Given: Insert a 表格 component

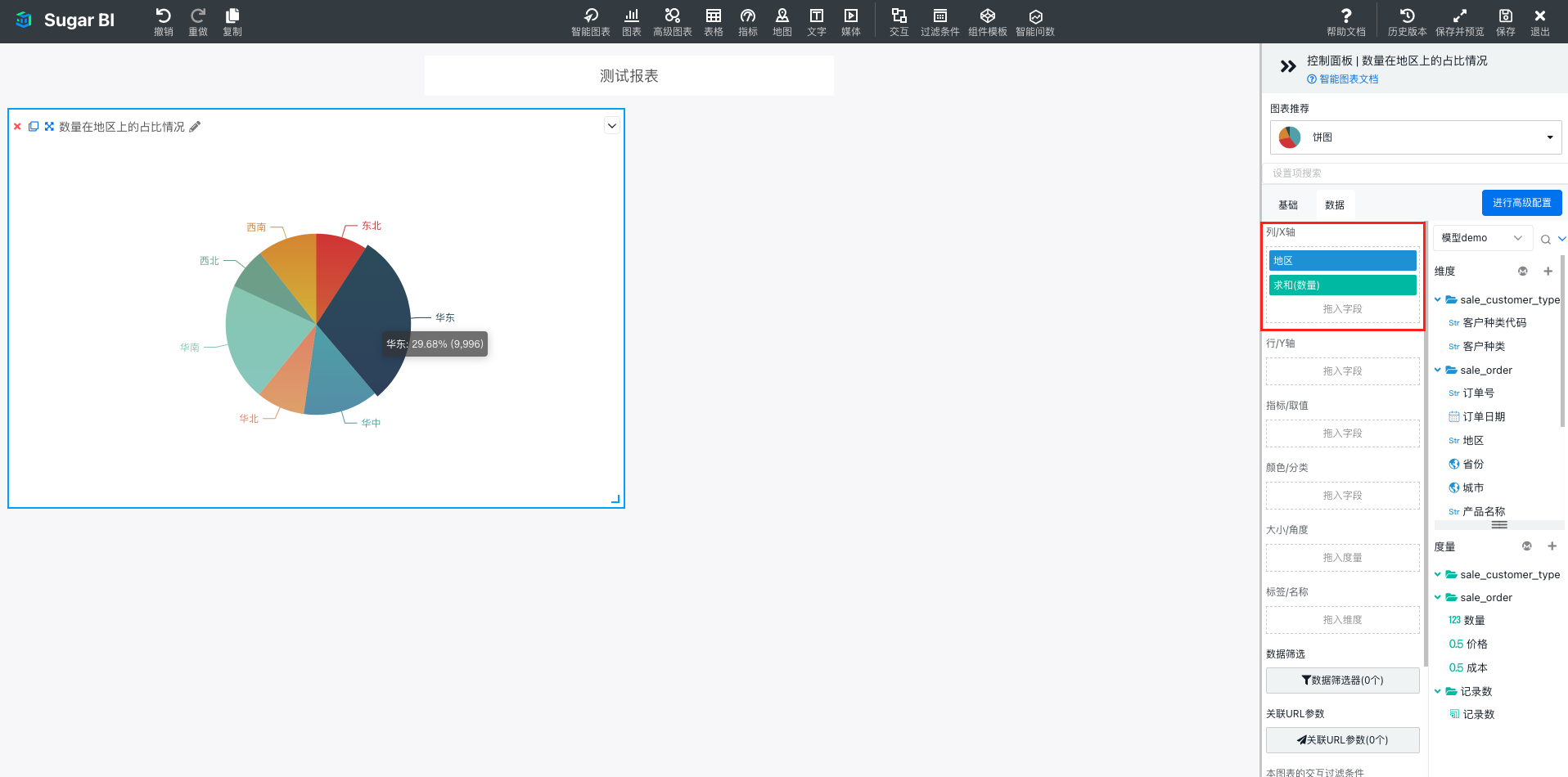Looking at the screenshot, I should [x=713, y=21].
